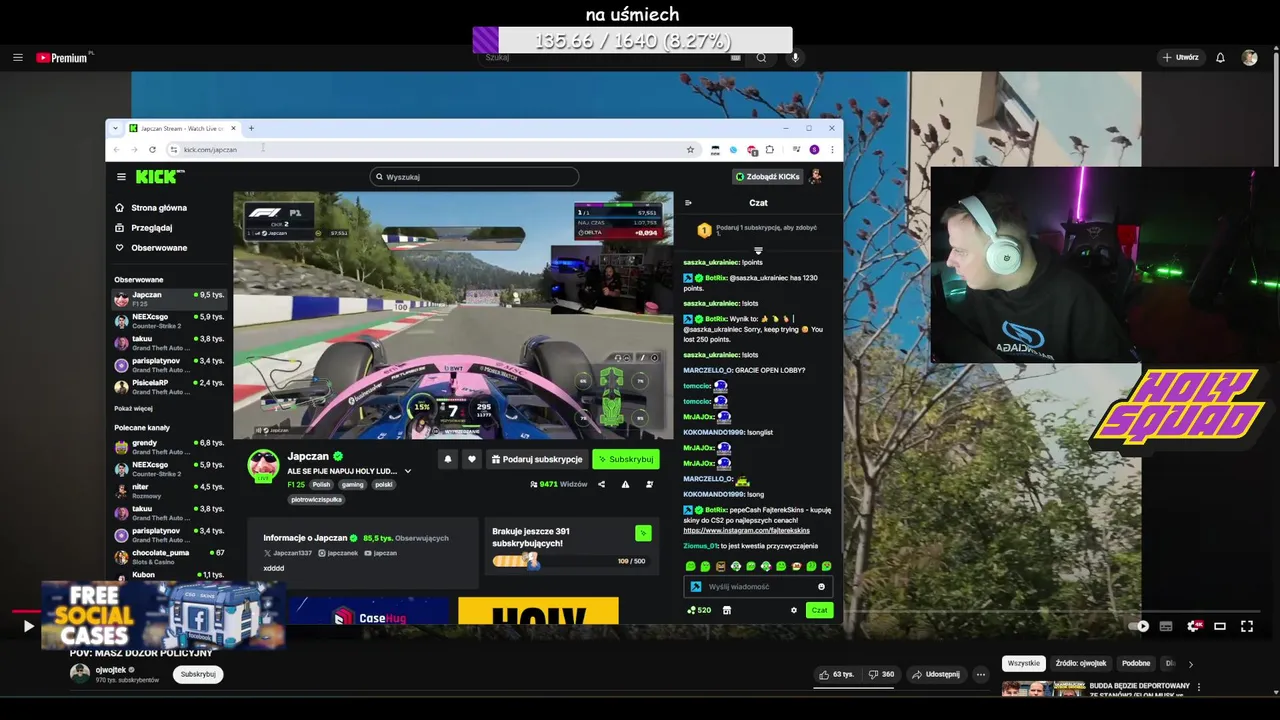Open PisicelaRP channel in followed list
The height and width of the screenshot is (720, 1280).
point(169,387)
